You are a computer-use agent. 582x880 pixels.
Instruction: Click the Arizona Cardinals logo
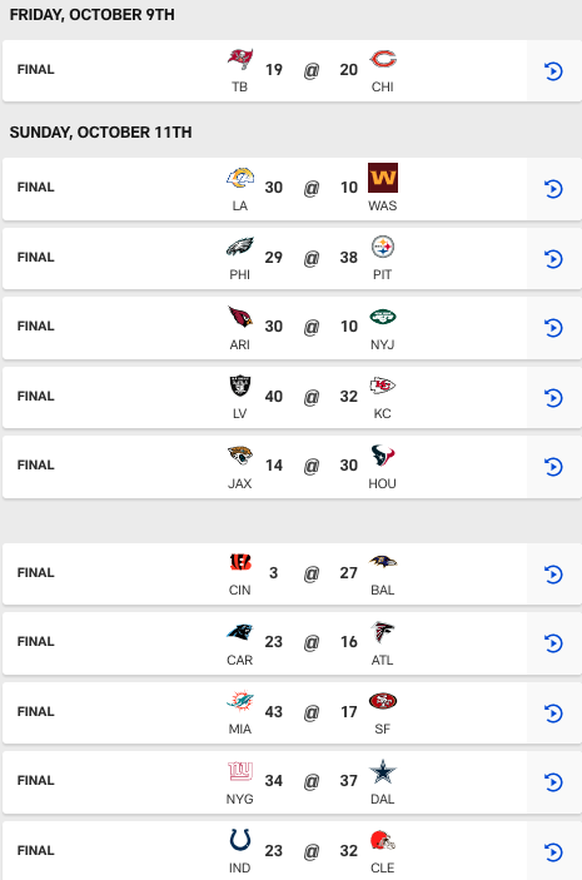tap(240, 317)
